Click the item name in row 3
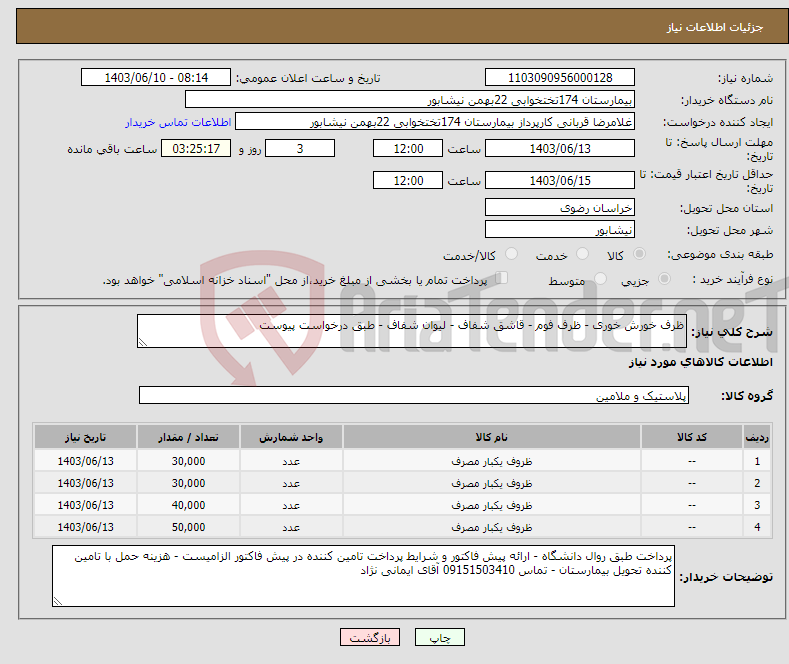The height and width of the screenshot is (664, 789). [x=492, y=505]
